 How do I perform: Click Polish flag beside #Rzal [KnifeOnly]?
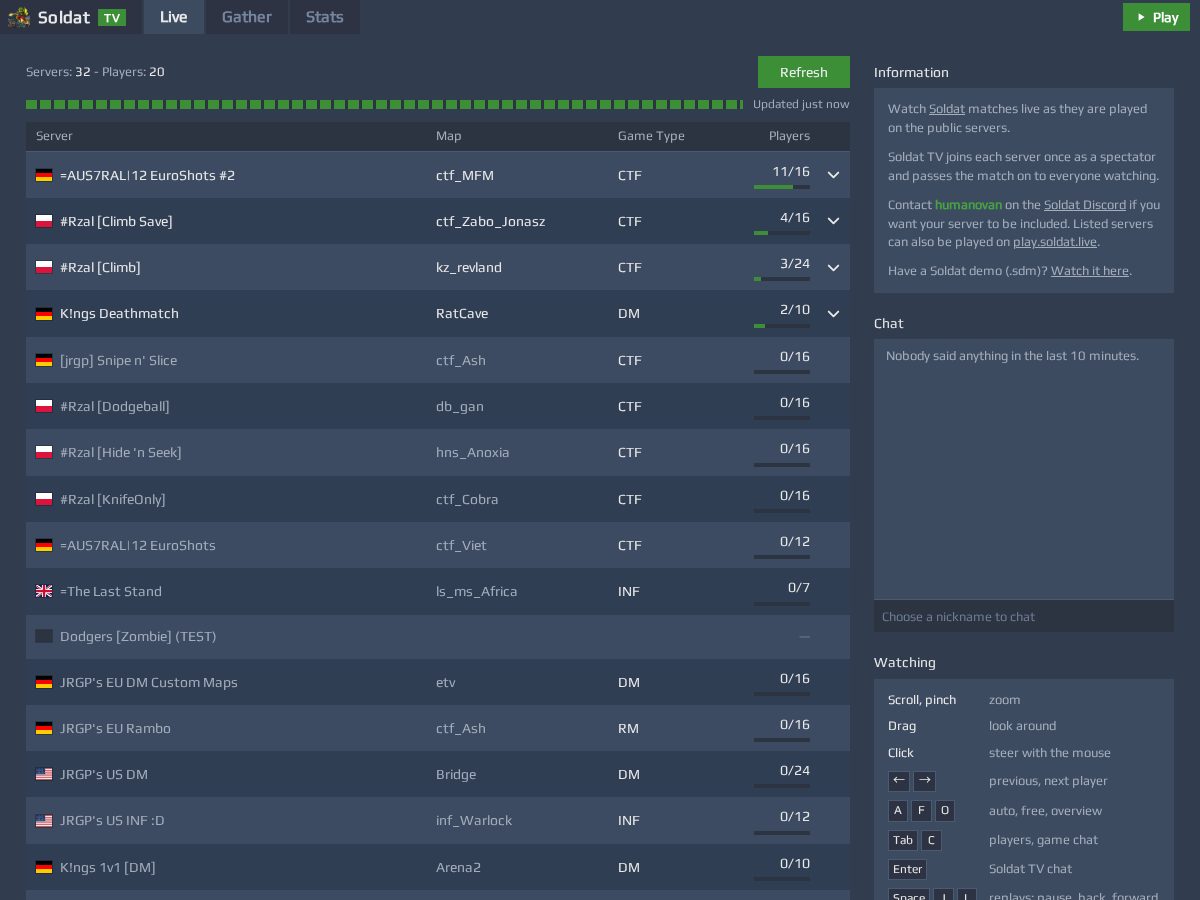[44, 499]
